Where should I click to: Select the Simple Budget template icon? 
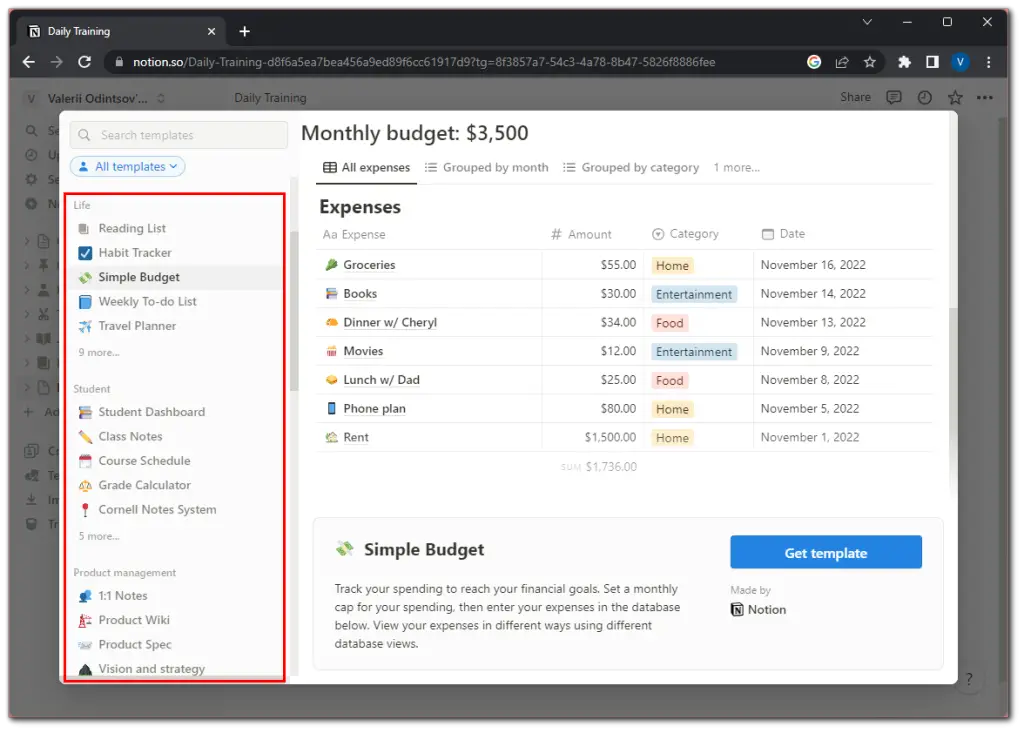click(x=85, y=277)
